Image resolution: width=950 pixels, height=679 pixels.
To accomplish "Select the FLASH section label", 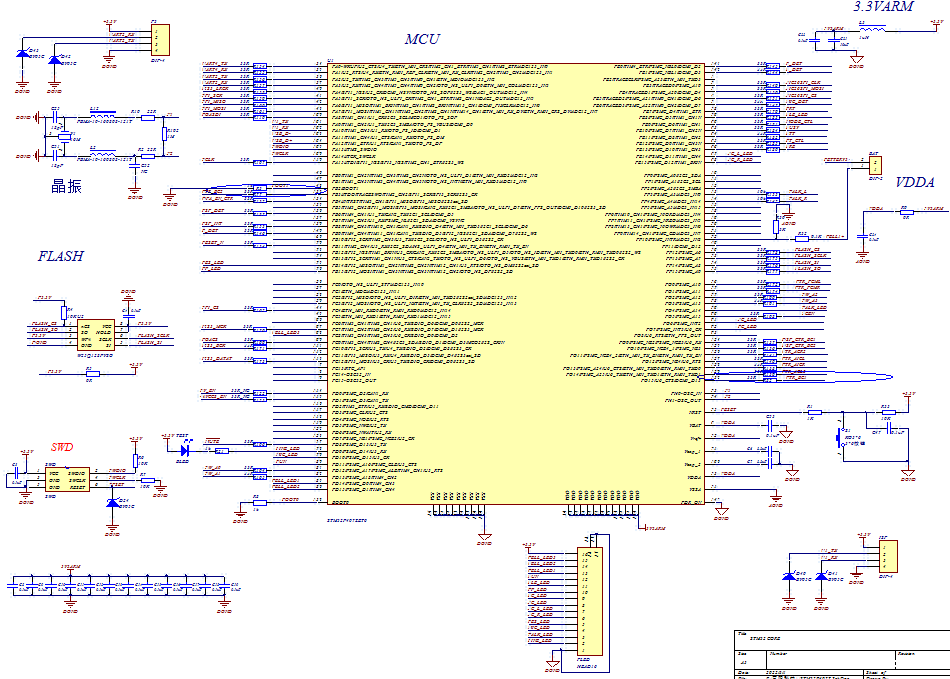I will (61, 256).
